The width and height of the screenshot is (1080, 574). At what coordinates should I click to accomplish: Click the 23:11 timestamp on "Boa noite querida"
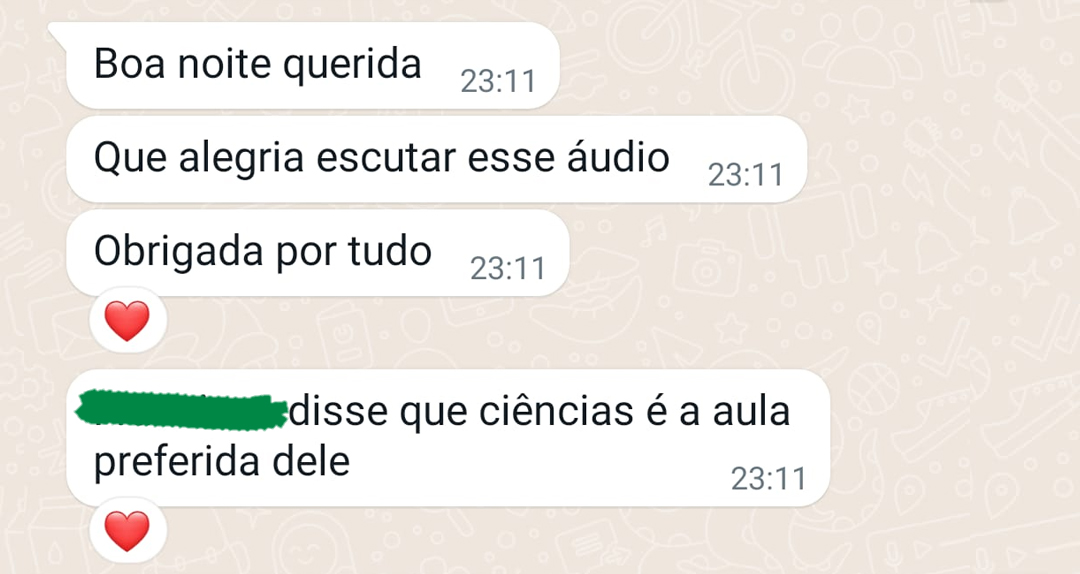[x=498, y=81]
